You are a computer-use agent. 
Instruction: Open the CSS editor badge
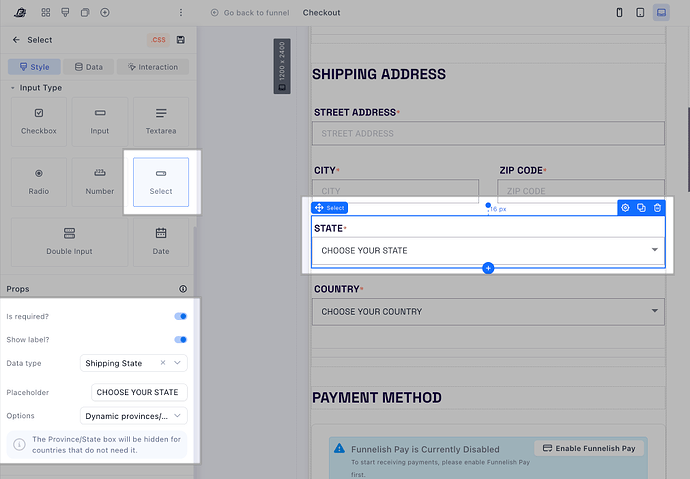(x=158, y=40)
